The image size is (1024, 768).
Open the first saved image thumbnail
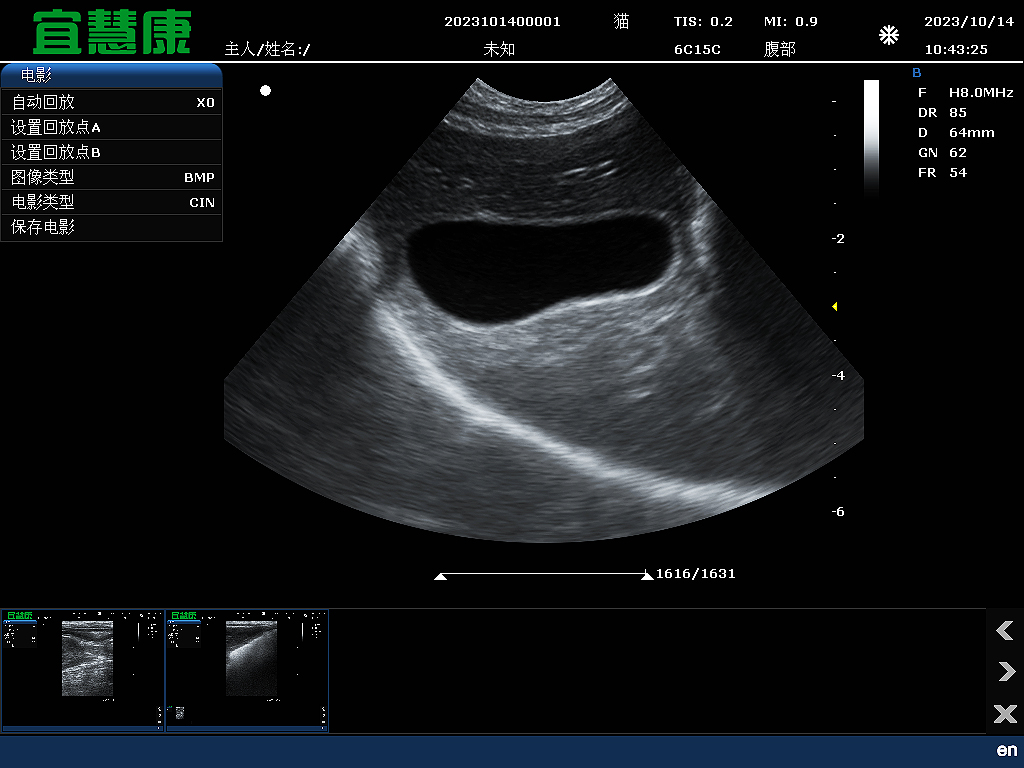82,670
